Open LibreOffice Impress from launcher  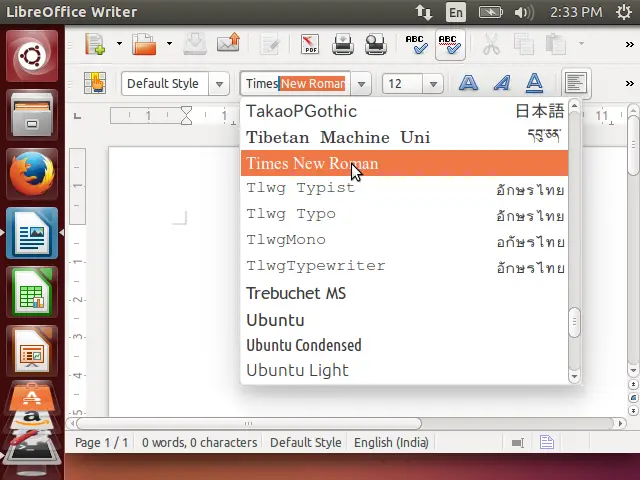pos(32,351)
